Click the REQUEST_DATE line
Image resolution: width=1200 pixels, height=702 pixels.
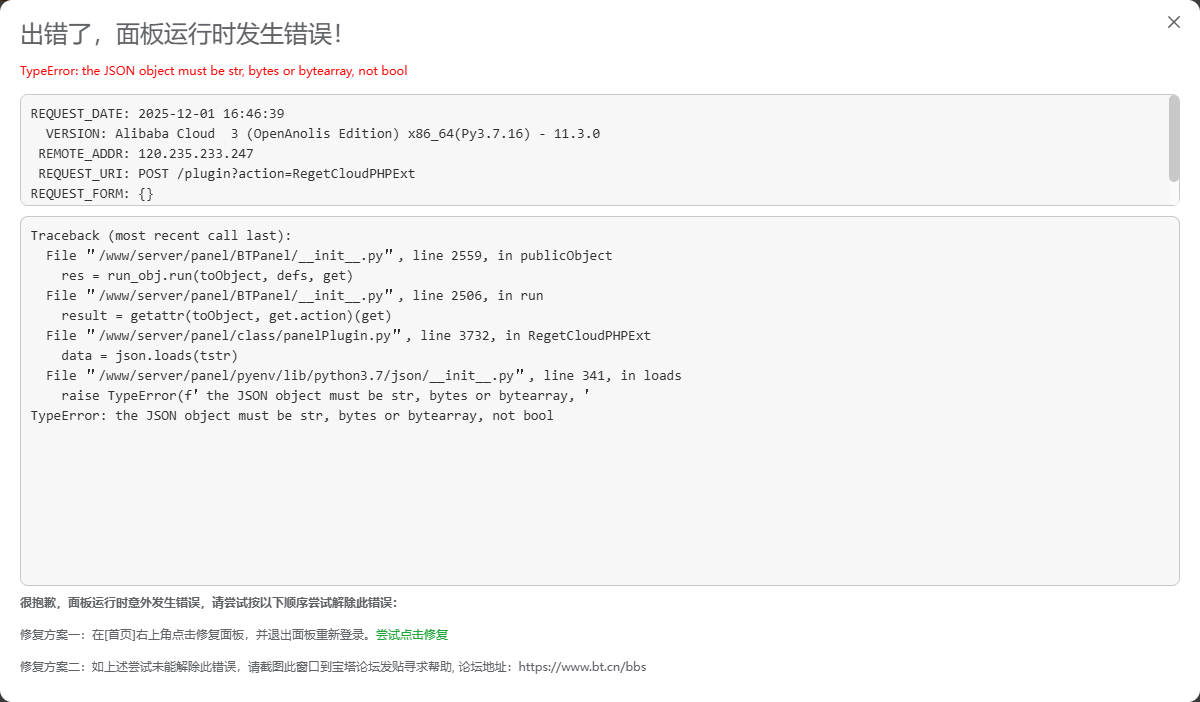point(157,114)
